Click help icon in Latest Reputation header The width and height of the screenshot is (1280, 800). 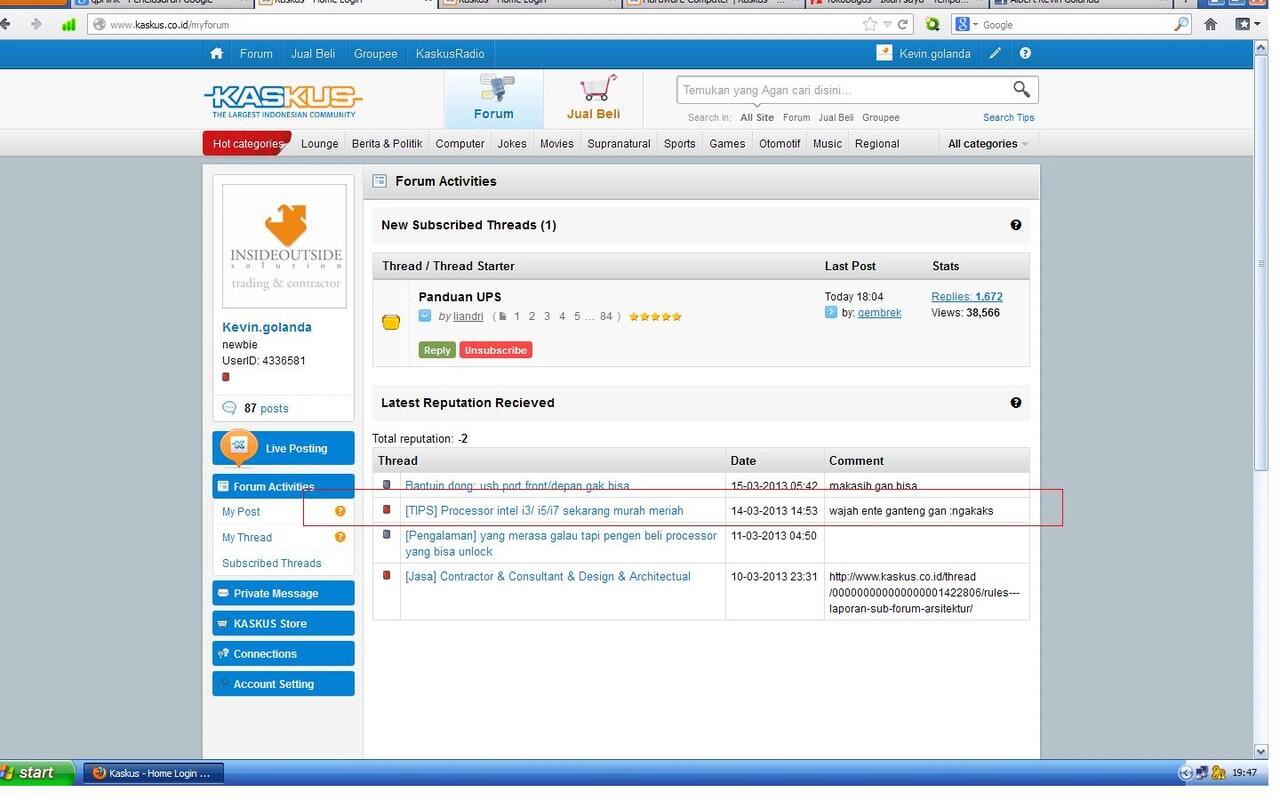click(x=1016, y=403)
